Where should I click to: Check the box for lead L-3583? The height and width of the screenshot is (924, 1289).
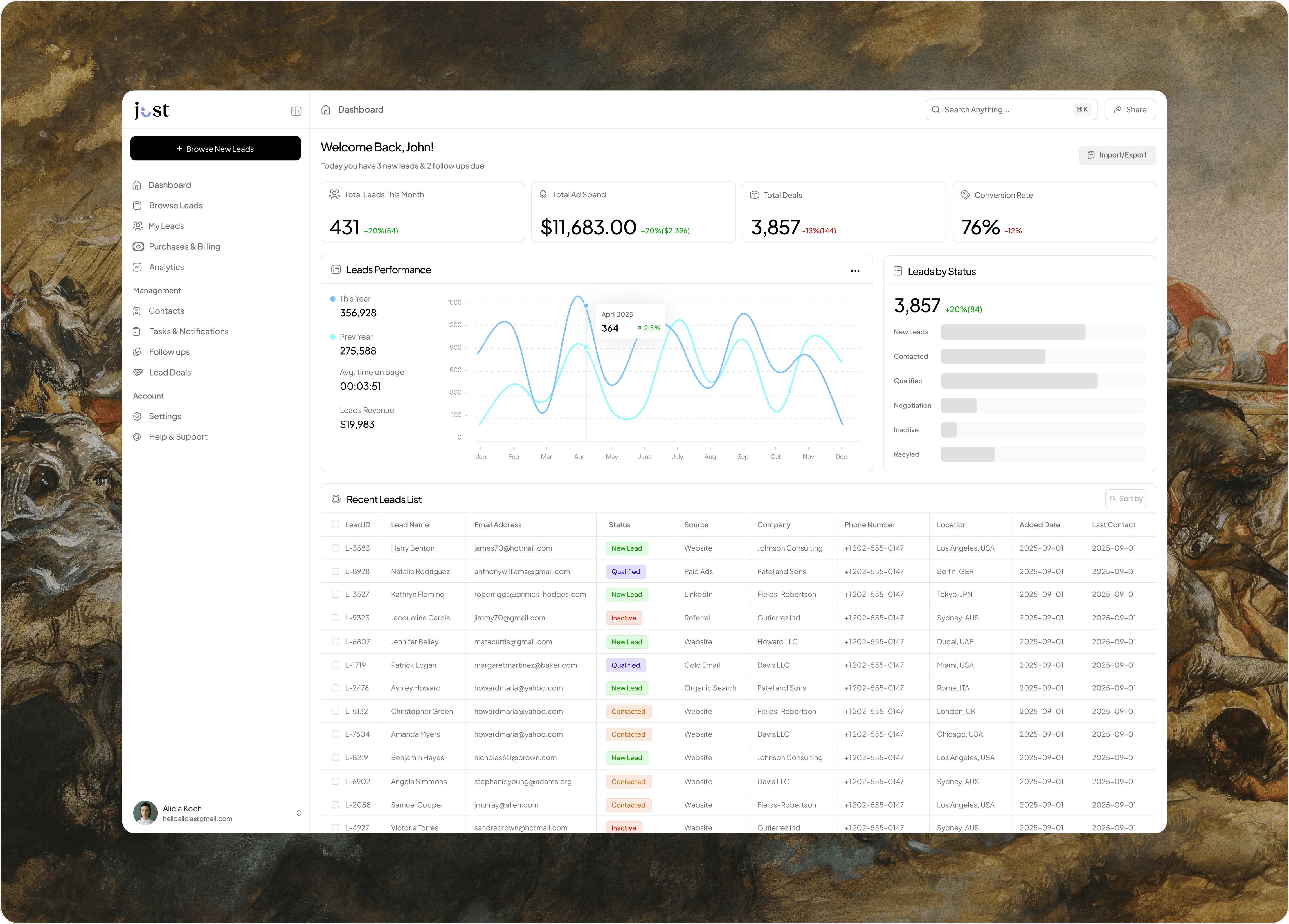point(335,548)
